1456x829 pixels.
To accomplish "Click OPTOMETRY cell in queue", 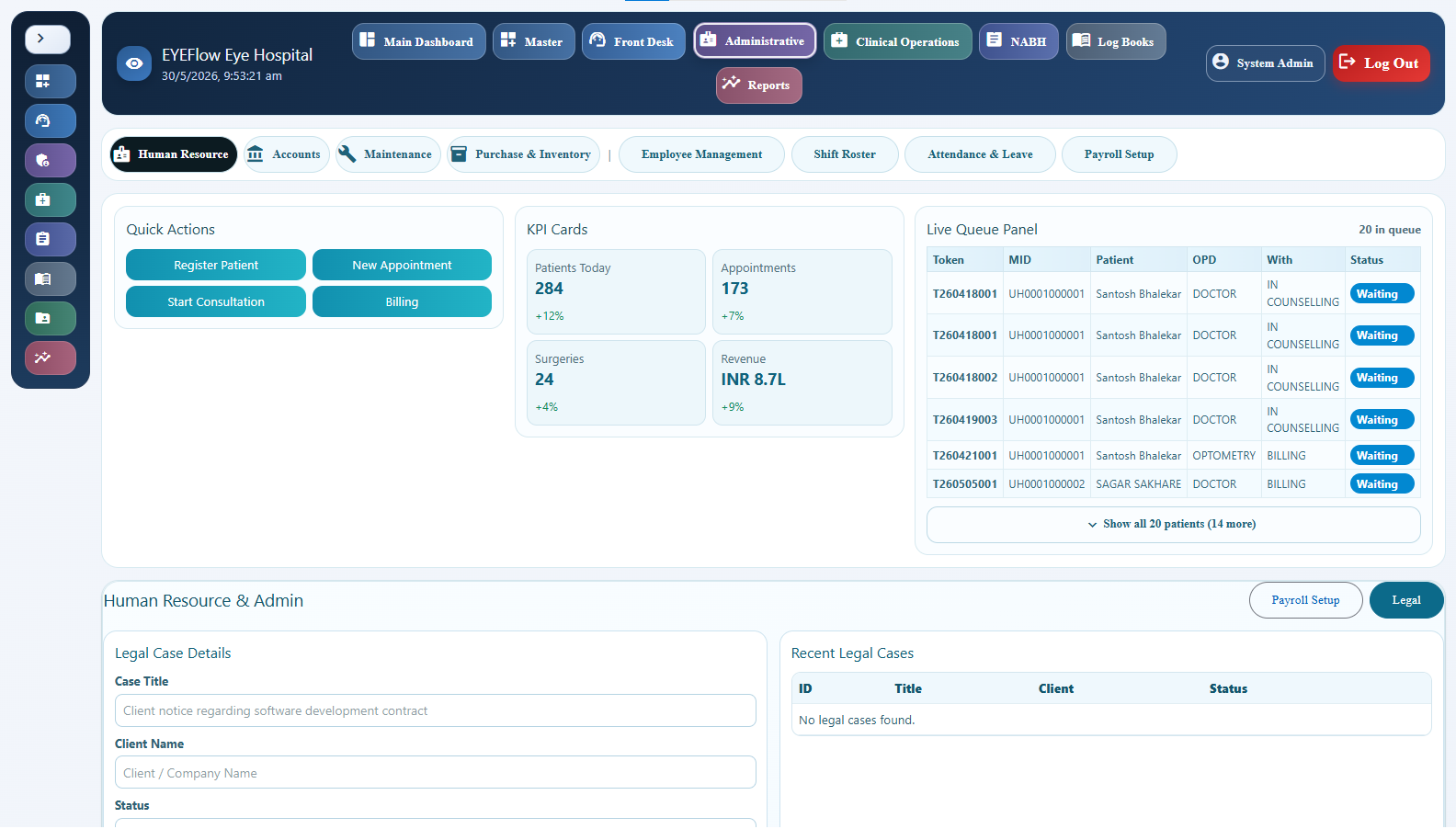I will (x=1223, y=456).
